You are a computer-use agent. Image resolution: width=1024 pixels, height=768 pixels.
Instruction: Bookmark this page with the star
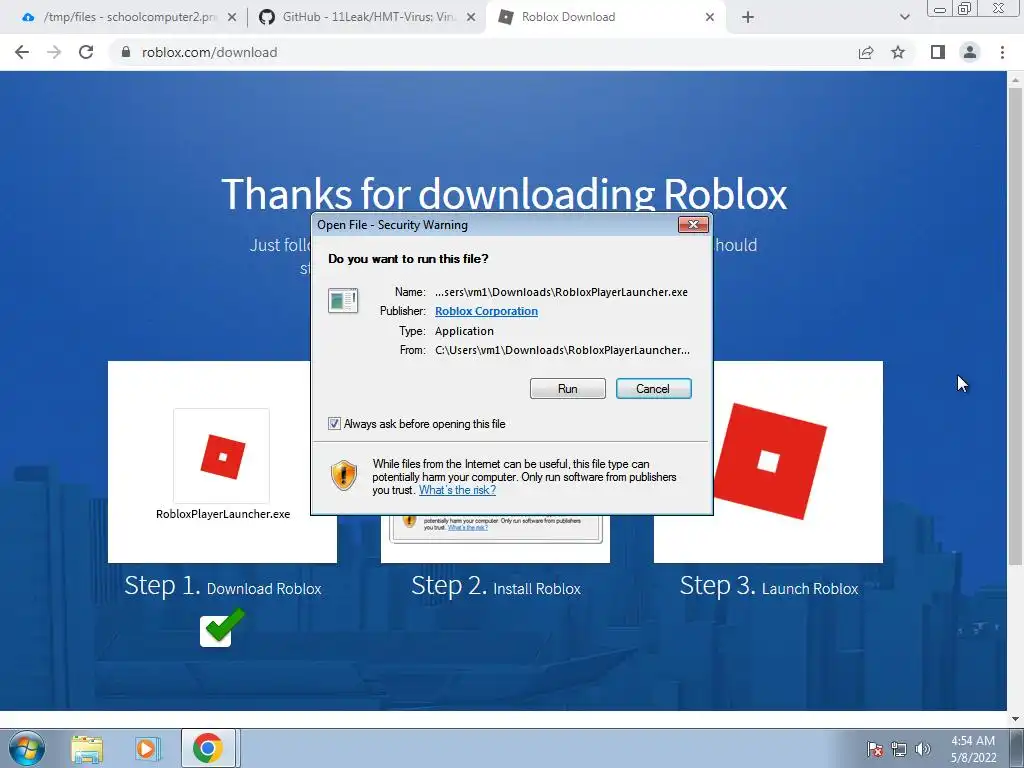pos(898,52)
